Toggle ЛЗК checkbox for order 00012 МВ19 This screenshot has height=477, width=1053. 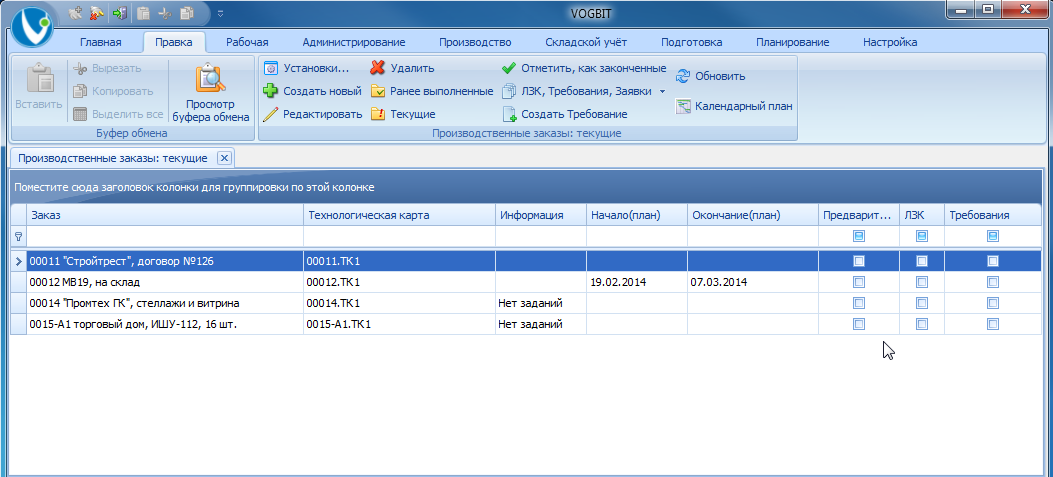click(922, 282)
